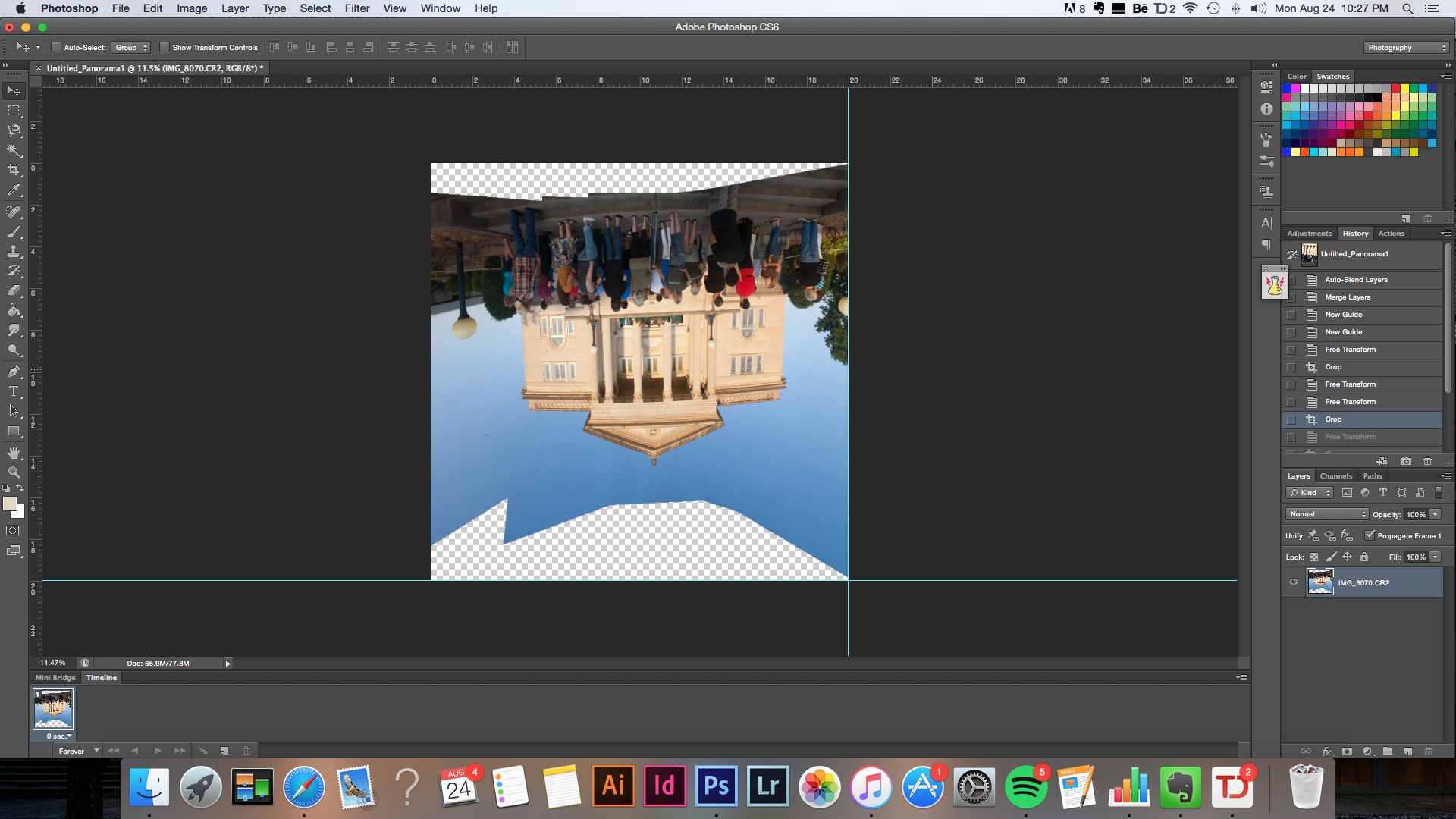The height and width of the screenshot is (819, 1456).
Task: Select the second Crop history state
Action: (x=1363, y=419)
